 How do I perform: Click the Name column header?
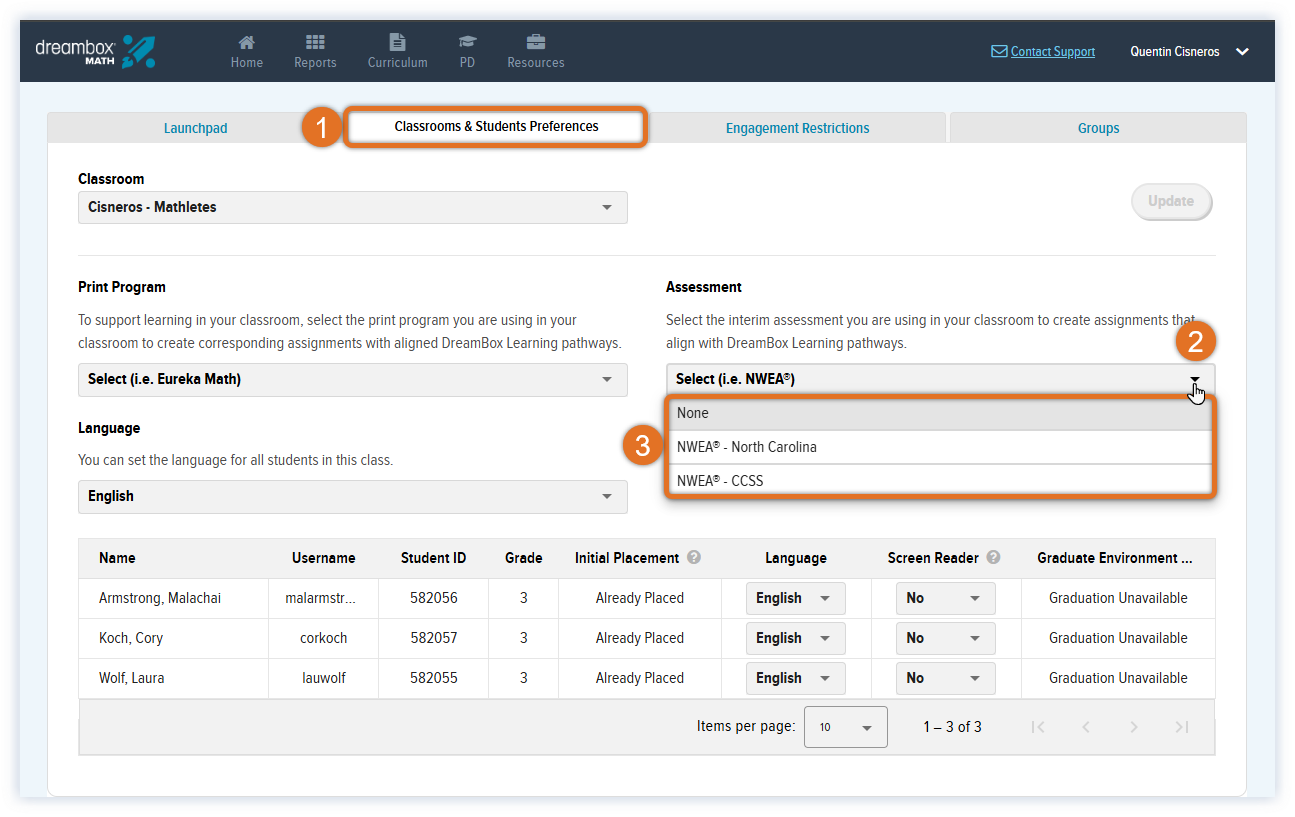(x=117, y=558)
